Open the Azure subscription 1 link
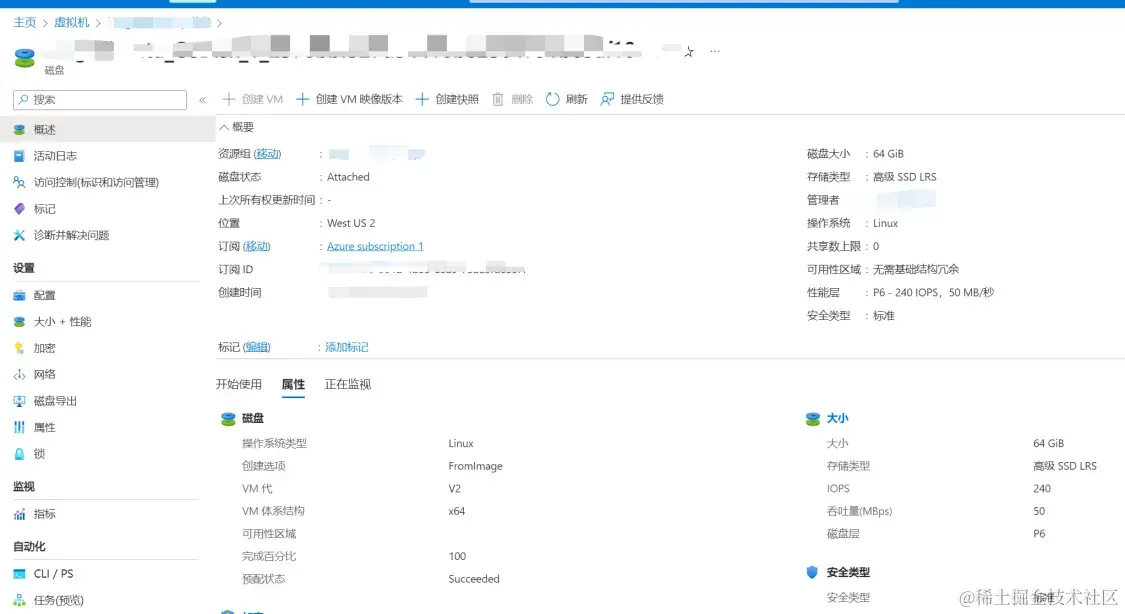 (x=375, y=246)
